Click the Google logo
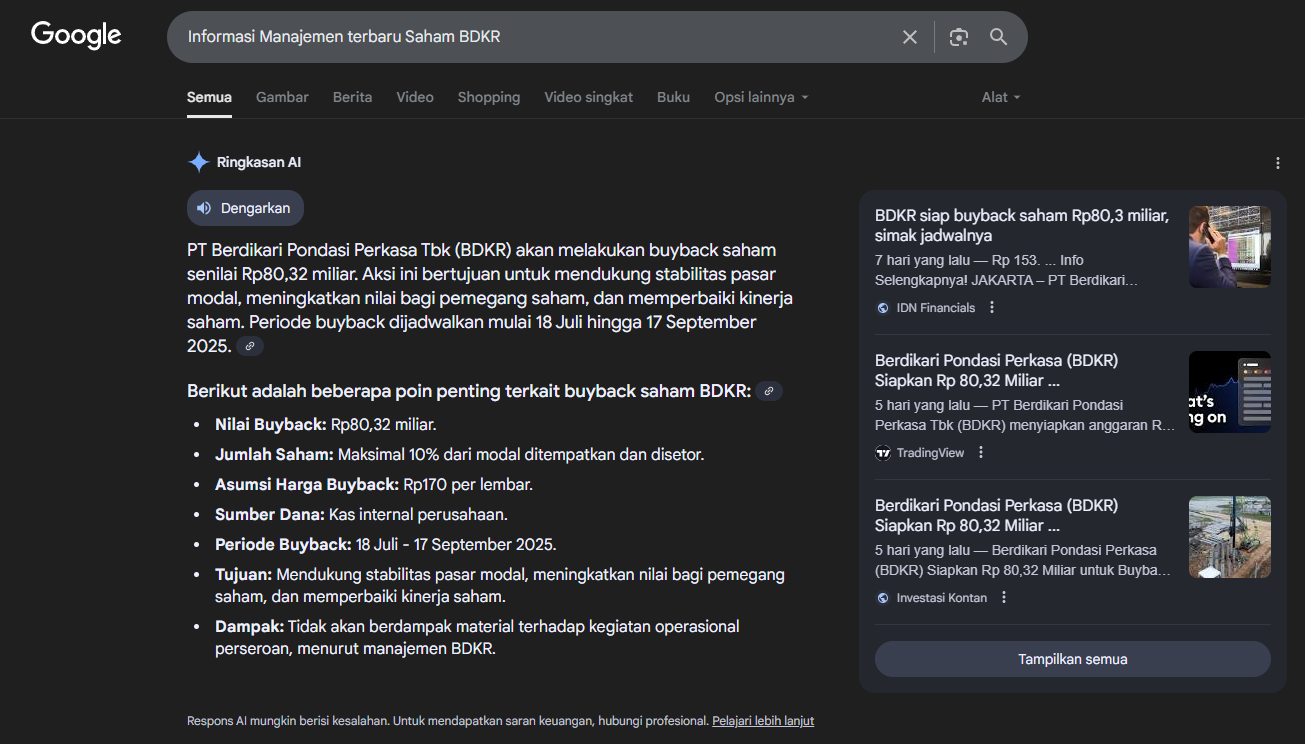Viewport: 1305px width, 744px height. pyautogui.click(x=76, y=35)
